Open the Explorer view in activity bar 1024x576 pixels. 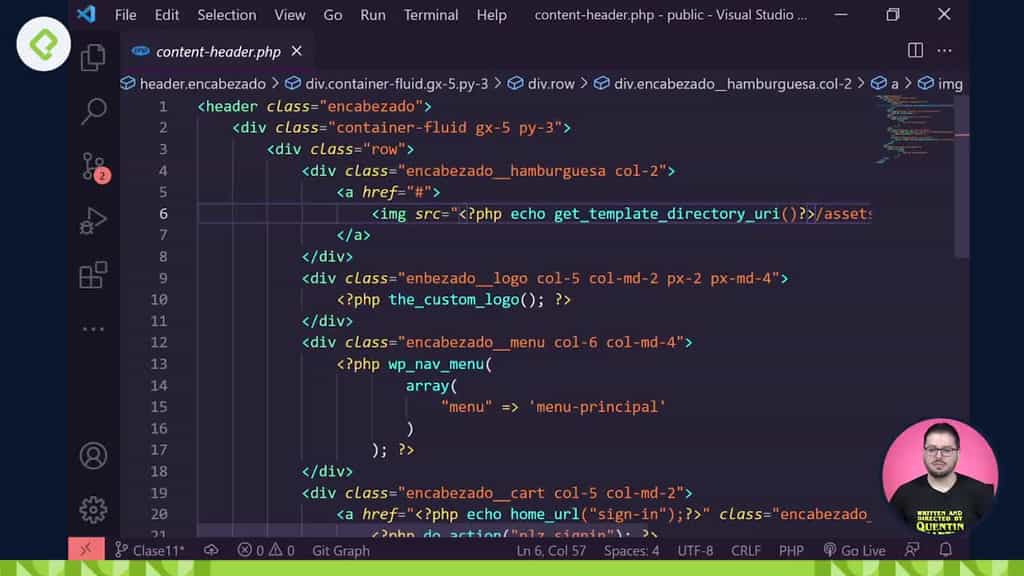point(93,57)
